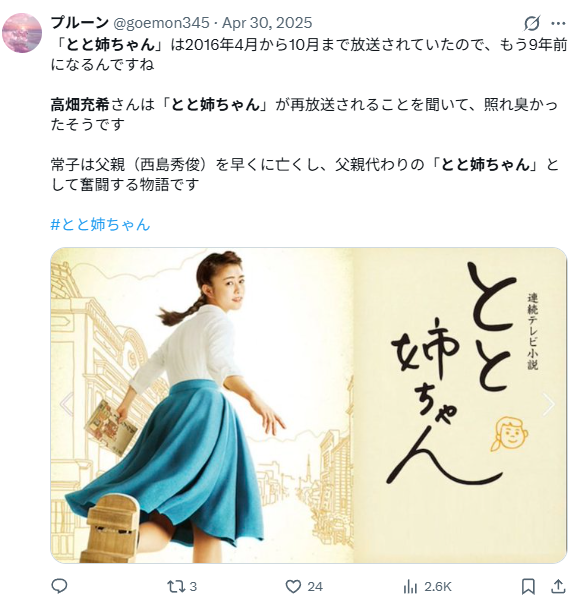Click the like count 24

(x=315, y=587)
